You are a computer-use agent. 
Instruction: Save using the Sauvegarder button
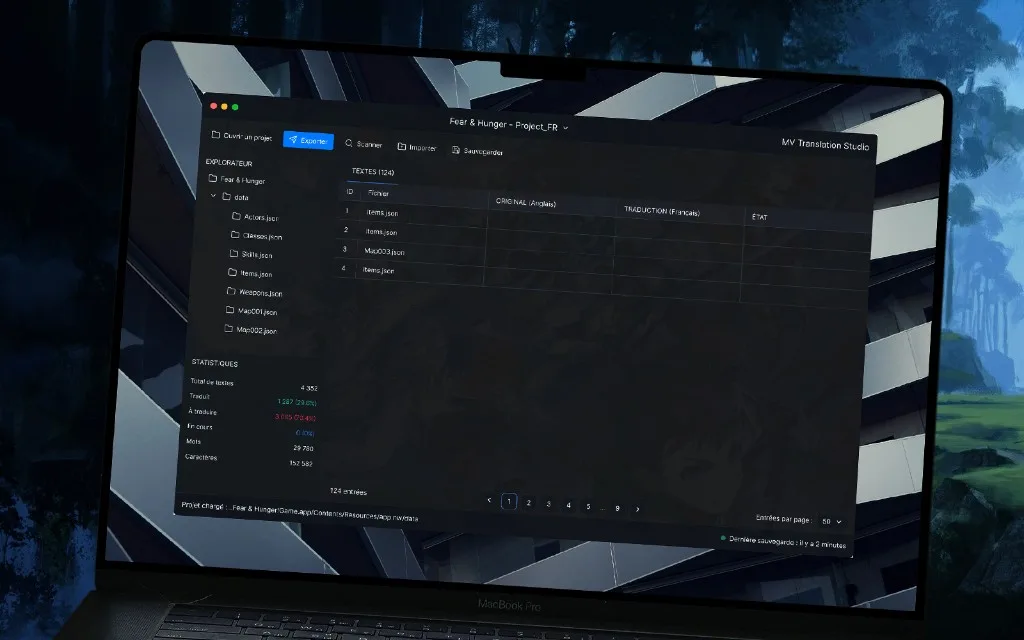[477, 151]
